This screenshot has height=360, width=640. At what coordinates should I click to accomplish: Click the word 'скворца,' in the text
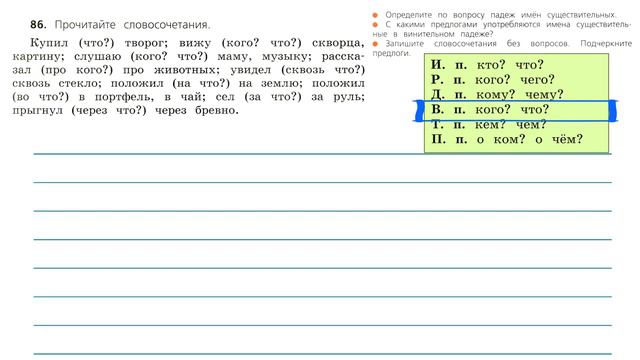(x=338, y=43)
